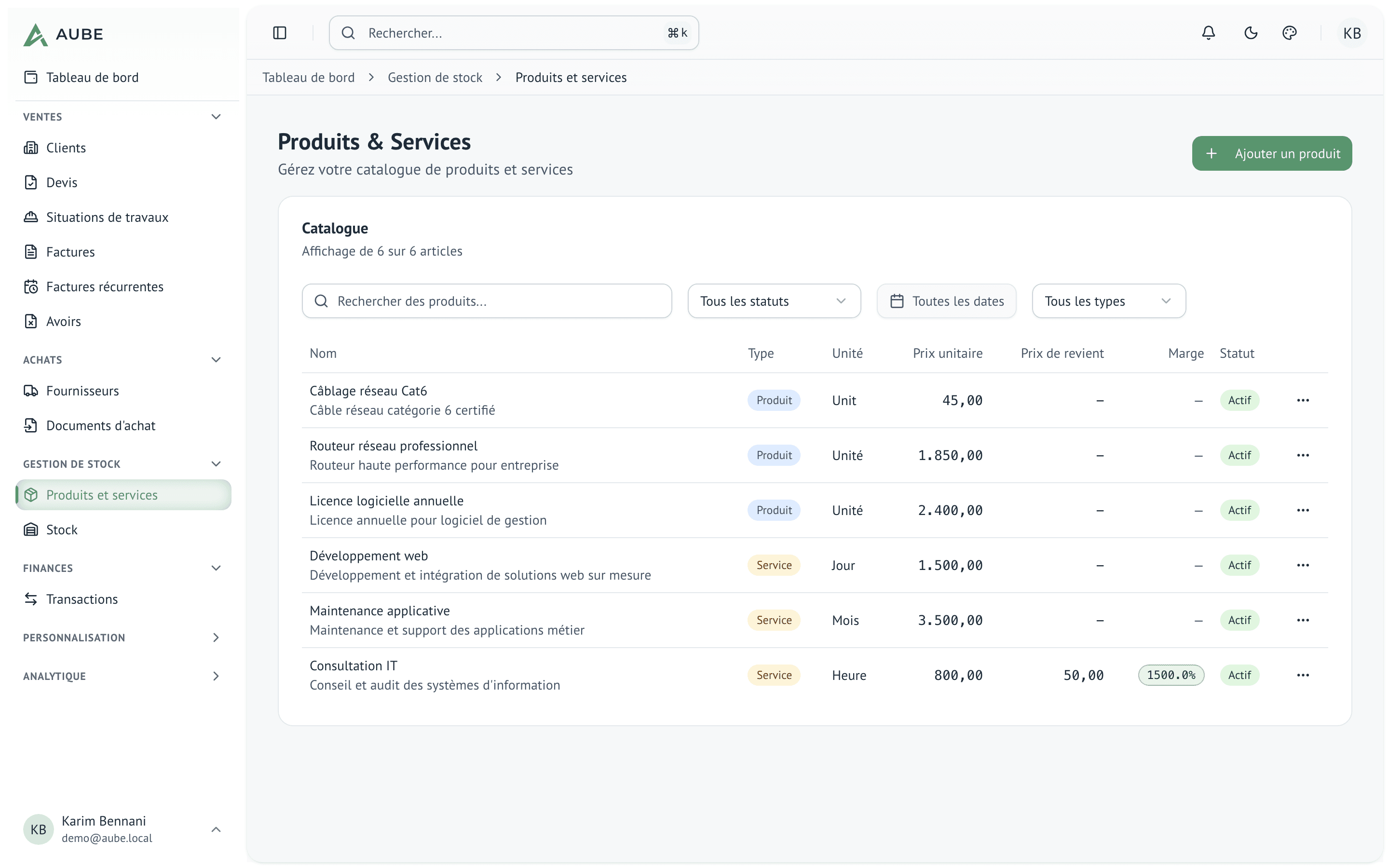Click the Produit badge for Câblage réseau
Screen dimensions: 1389x868
773,400
